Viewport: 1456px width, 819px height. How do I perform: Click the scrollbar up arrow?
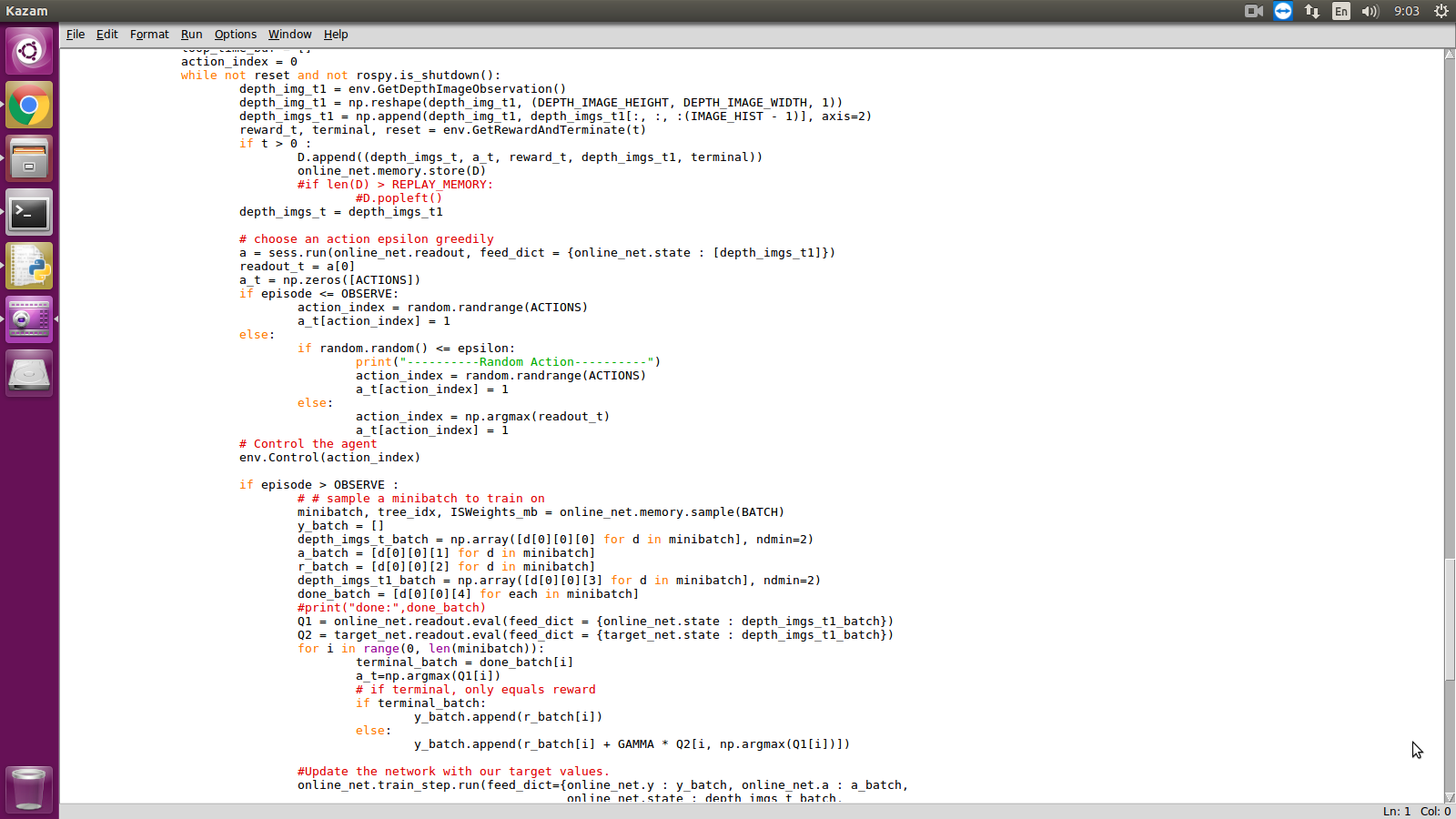tap(1450, 55)
